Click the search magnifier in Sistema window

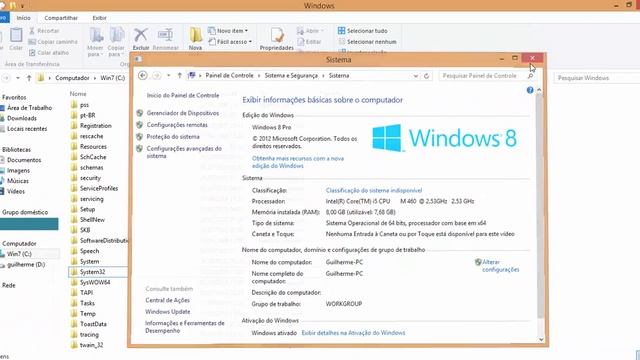(530, 76)
